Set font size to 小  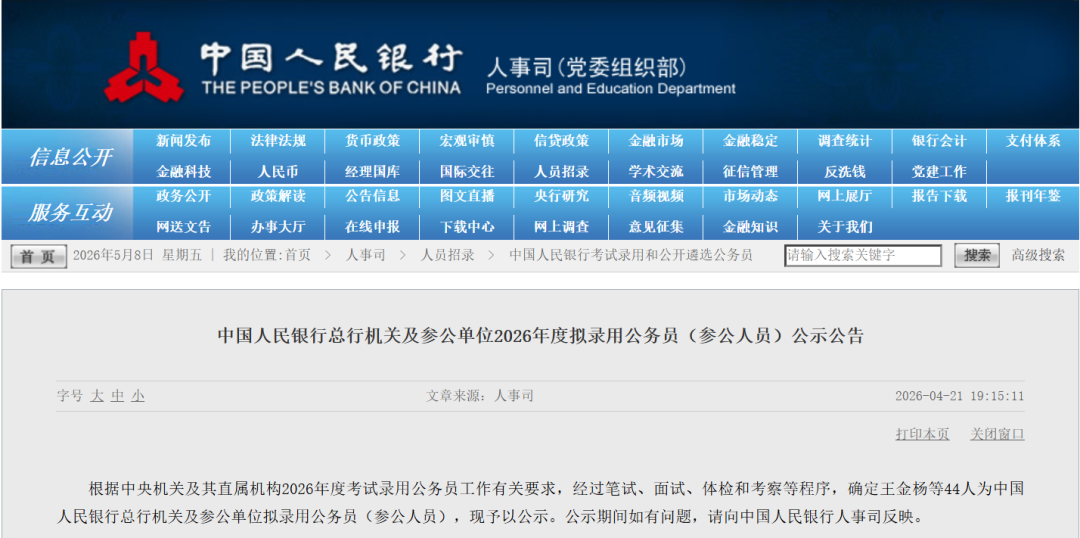pyautogui.click(x=138, y=396)
